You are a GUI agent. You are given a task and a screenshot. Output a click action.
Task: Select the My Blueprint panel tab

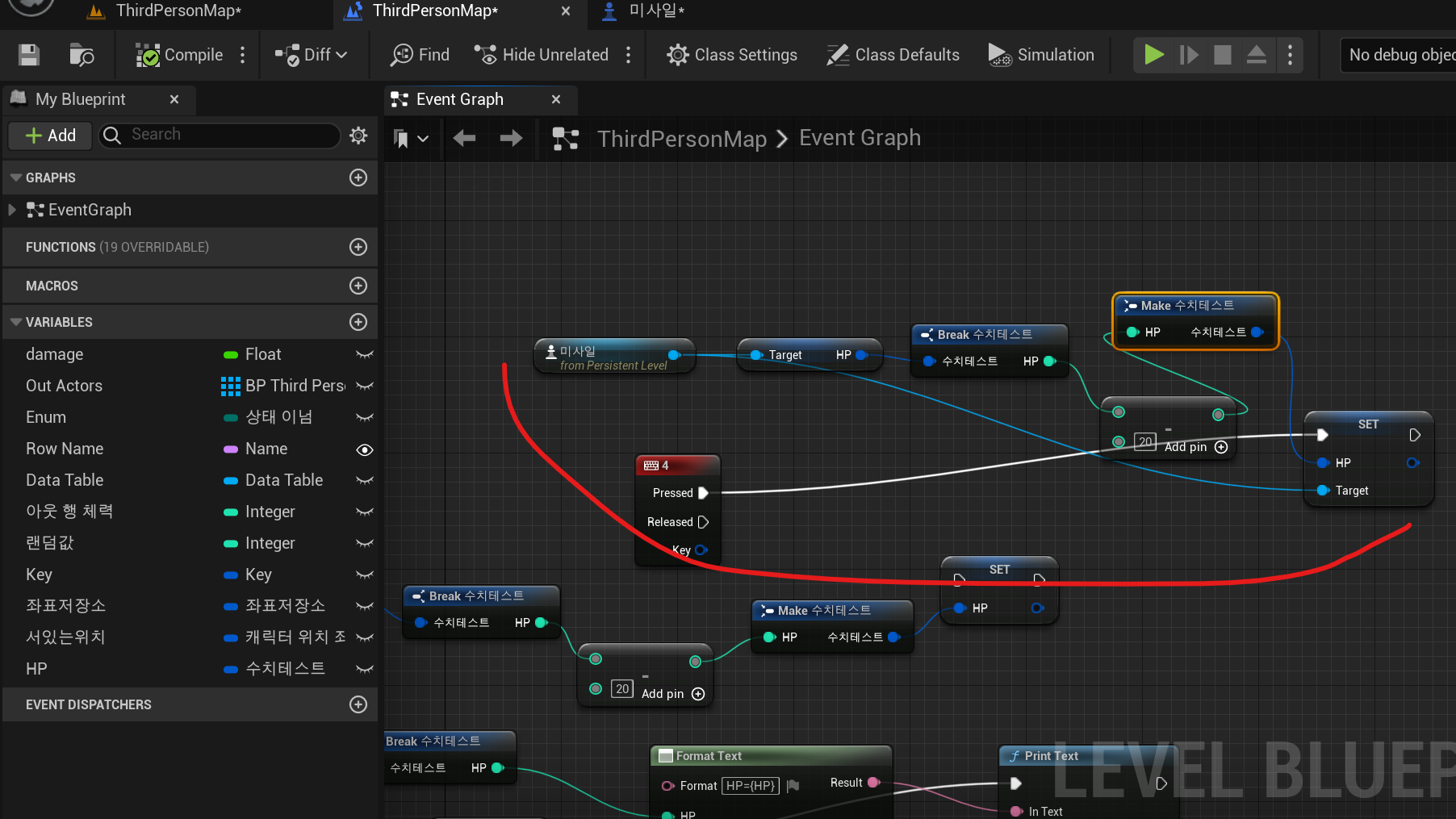pos(80,99)
